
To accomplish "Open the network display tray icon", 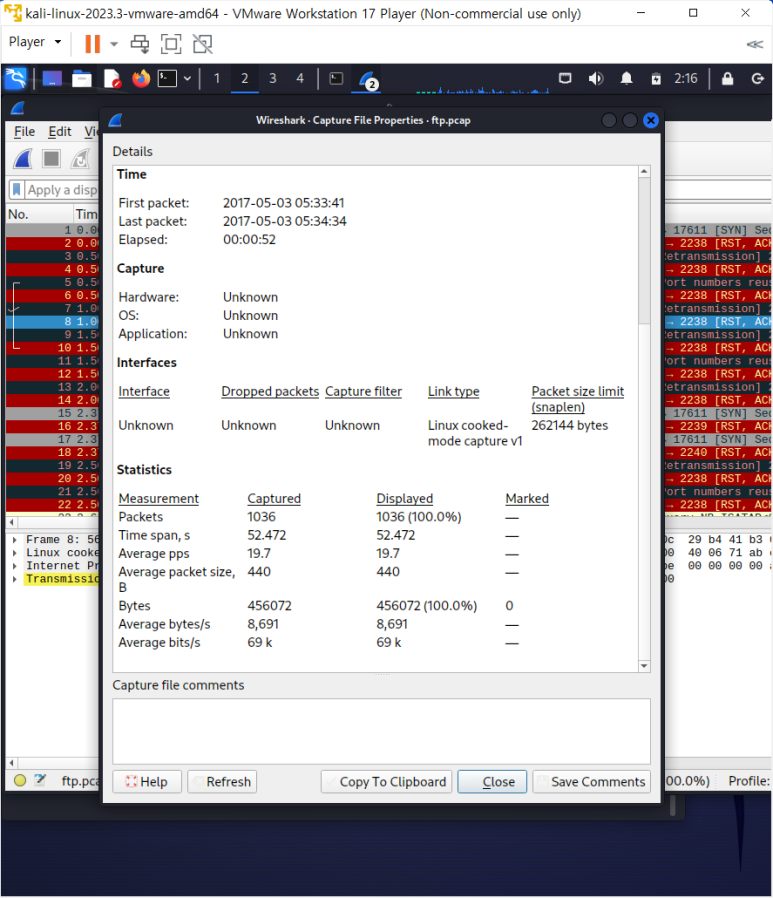I will [x=565, y=78].
